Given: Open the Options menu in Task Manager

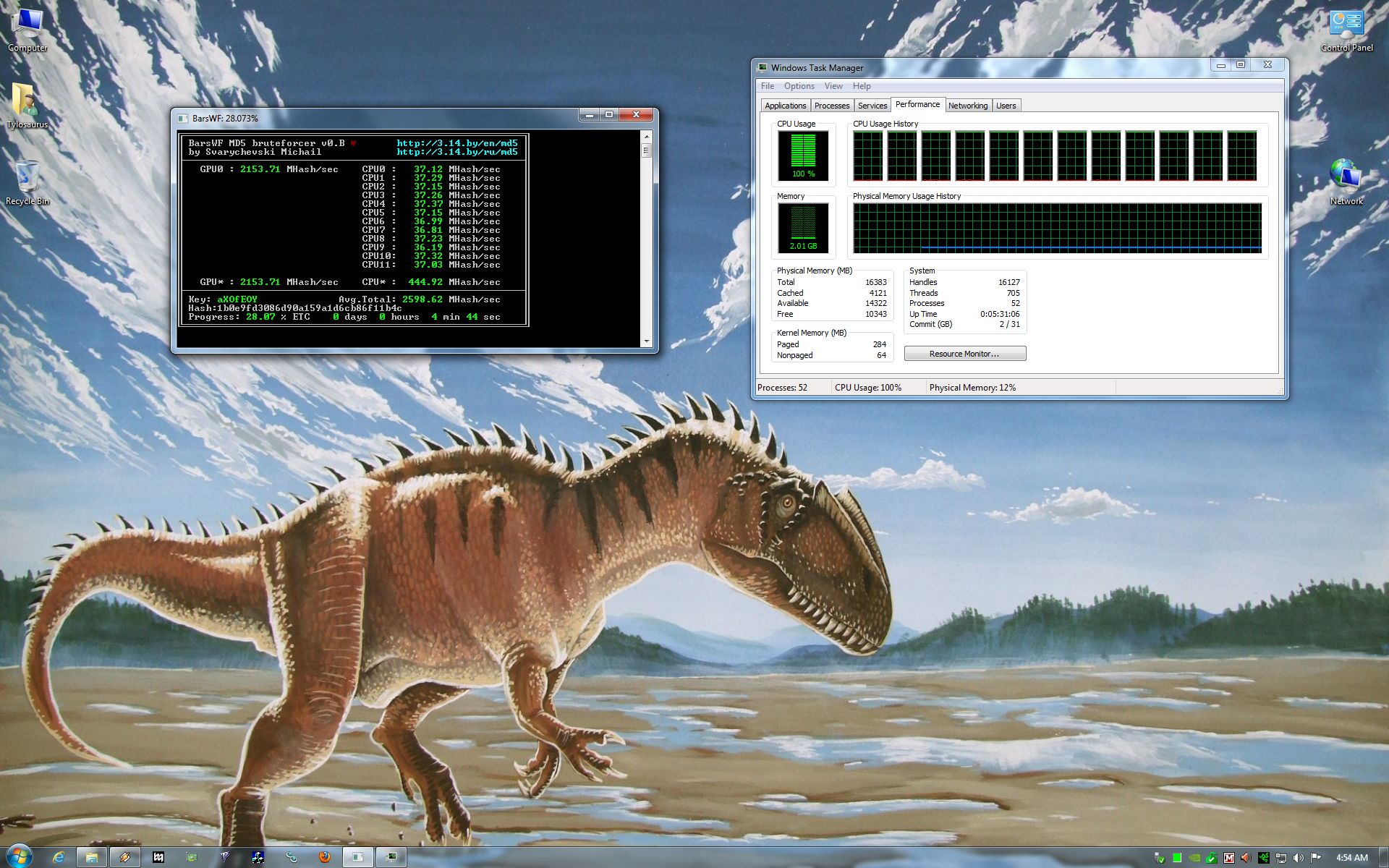Looking at the screenshot, I should pos(799,86).
